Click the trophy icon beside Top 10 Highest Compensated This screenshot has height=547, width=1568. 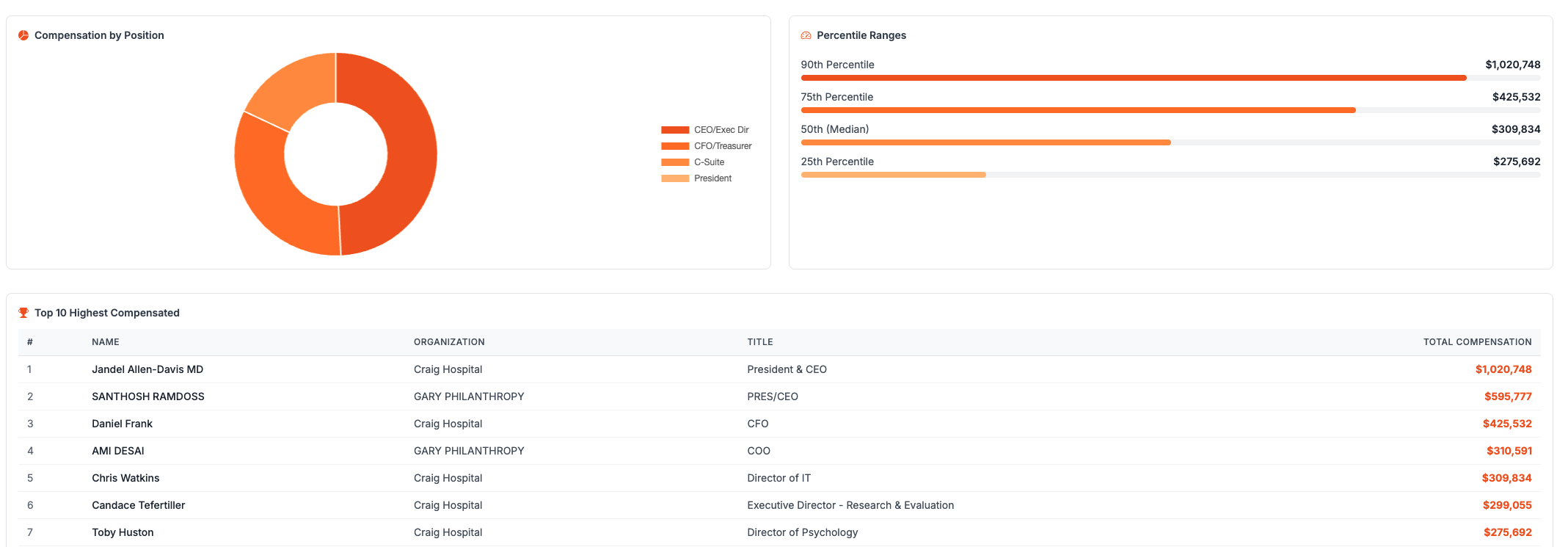point(23,313)
